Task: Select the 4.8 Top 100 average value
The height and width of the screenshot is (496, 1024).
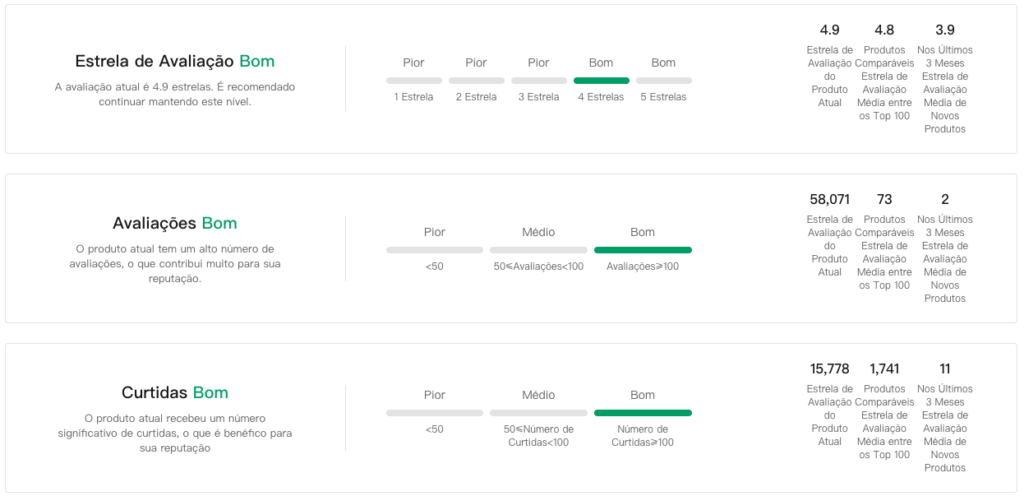Action: point(884,30)
